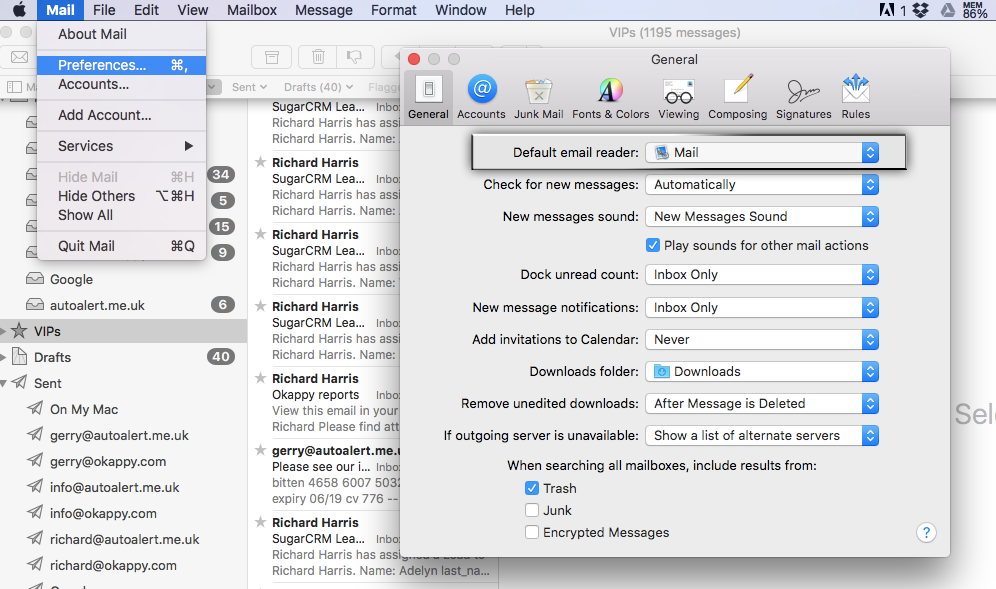Open the File menu
Viewport: 996px width, 589px height.
[x=104, y=10]
